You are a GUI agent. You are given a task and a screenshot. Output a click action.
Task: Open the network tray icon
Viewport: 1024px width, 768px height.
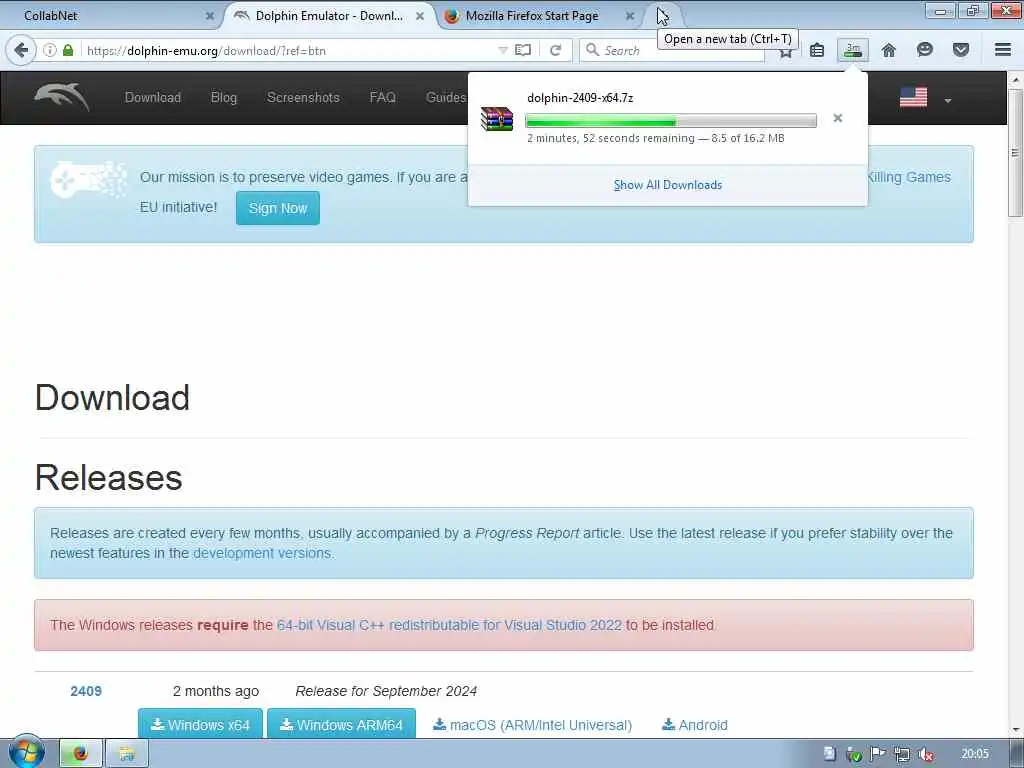(x=902, y=754)
